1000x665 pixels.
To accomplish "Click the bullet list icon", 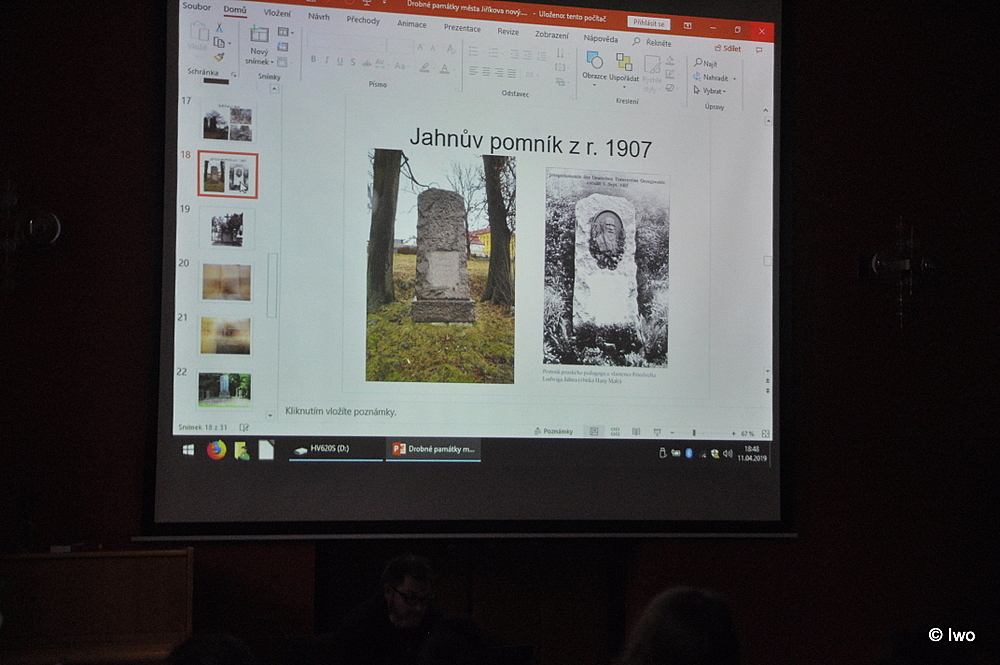I will (x=473, y=51).
